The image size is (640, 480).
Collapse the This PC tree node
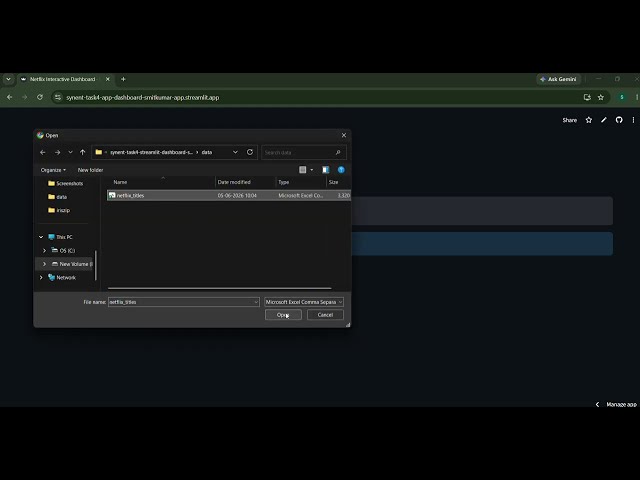[41, 237]
